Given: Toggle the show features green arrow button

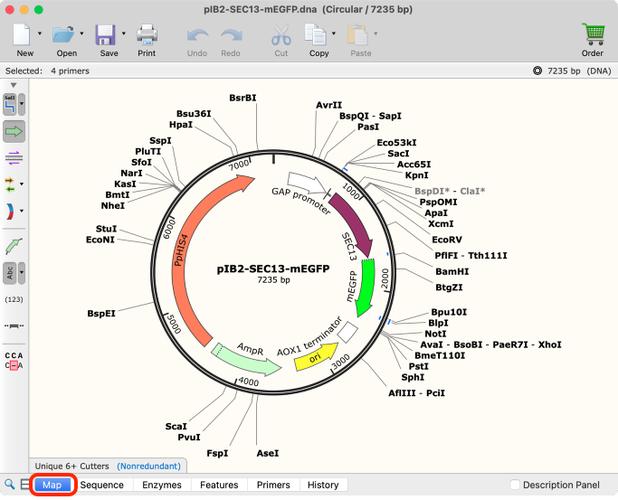Looking at the screenshot, I should 14,131.
